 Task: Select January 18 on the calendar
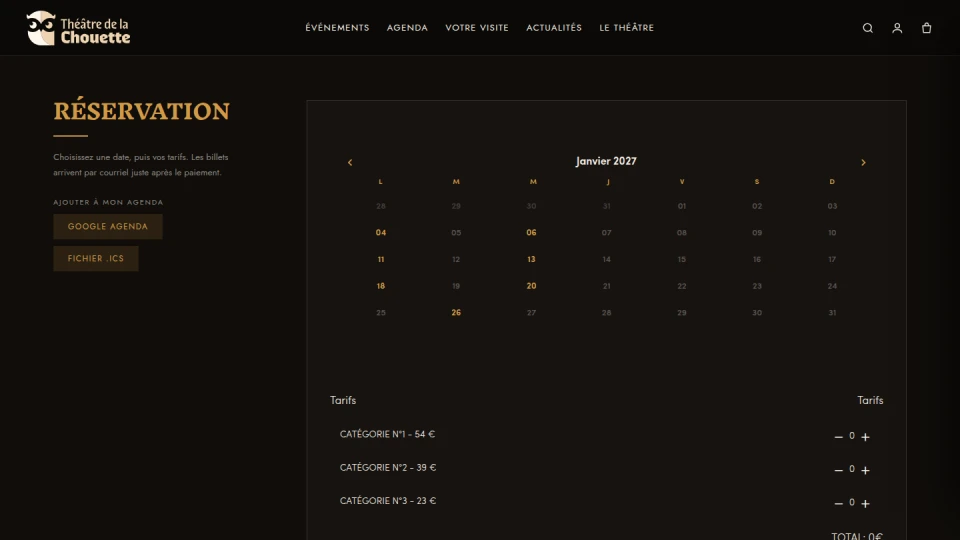381,286
